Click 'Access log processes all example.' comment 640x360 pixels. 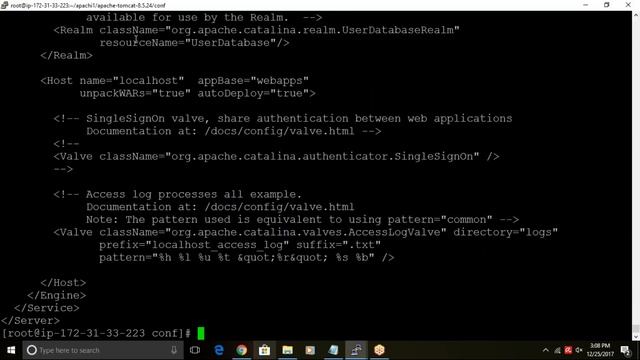[x=194, y=194]
